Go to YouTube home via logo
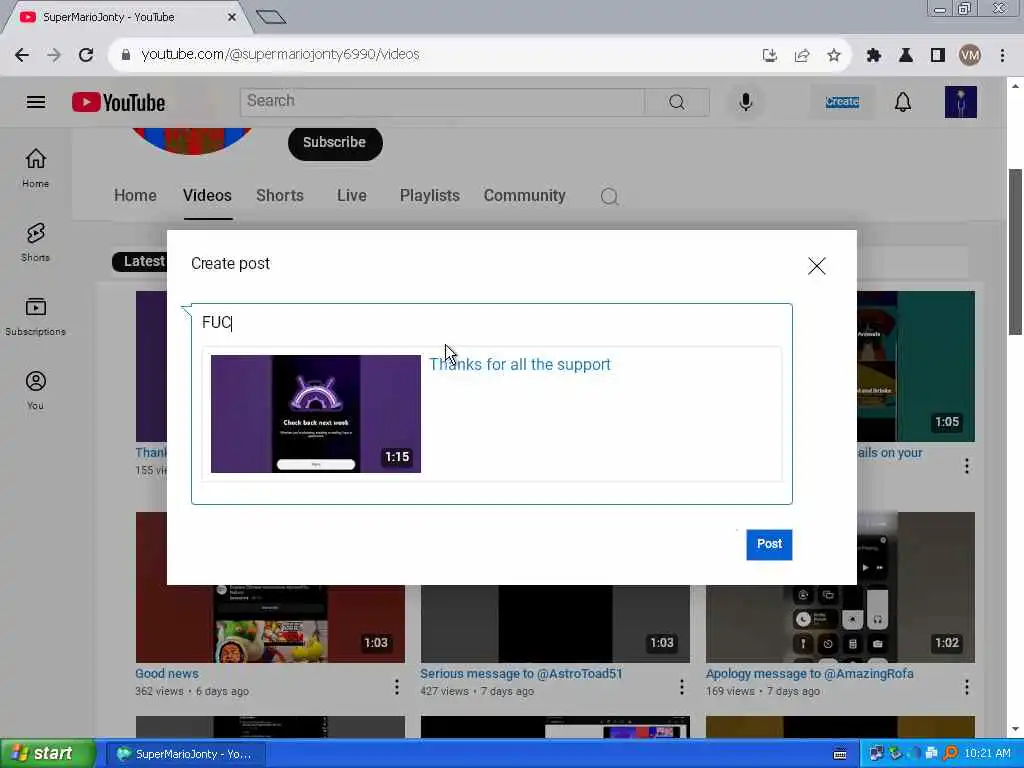Image resolution: width=1024 pixels, height=768 pixels. 118,103
